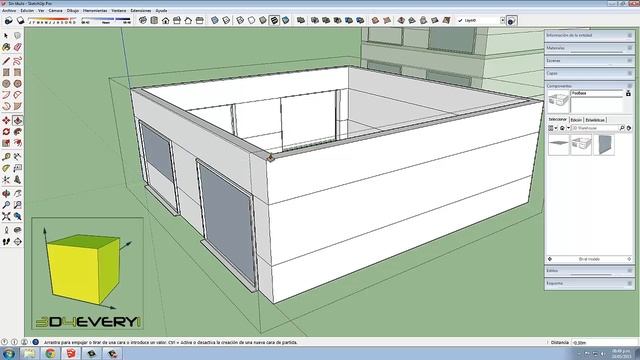Select the Freehand drawing tool
The image size is (640, 360).
pyautogui.click(x=18, y=61)
